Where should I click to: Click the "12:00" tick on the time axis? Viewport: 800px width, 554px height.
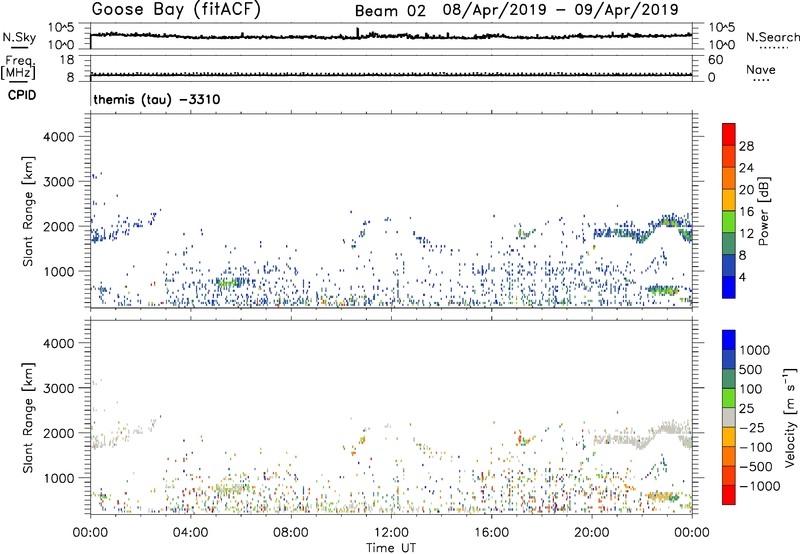click(391, 532)
